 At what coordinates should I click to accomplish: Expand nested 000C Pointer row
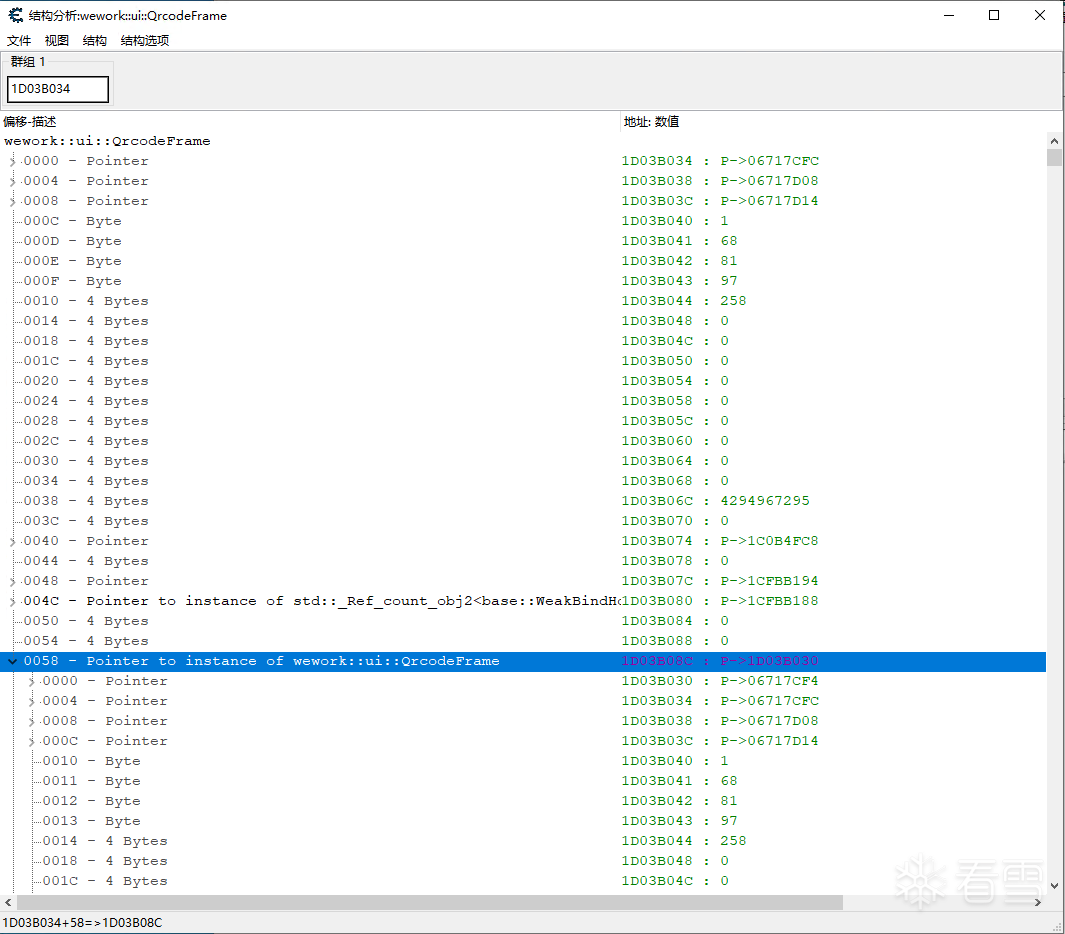point(31,741)
